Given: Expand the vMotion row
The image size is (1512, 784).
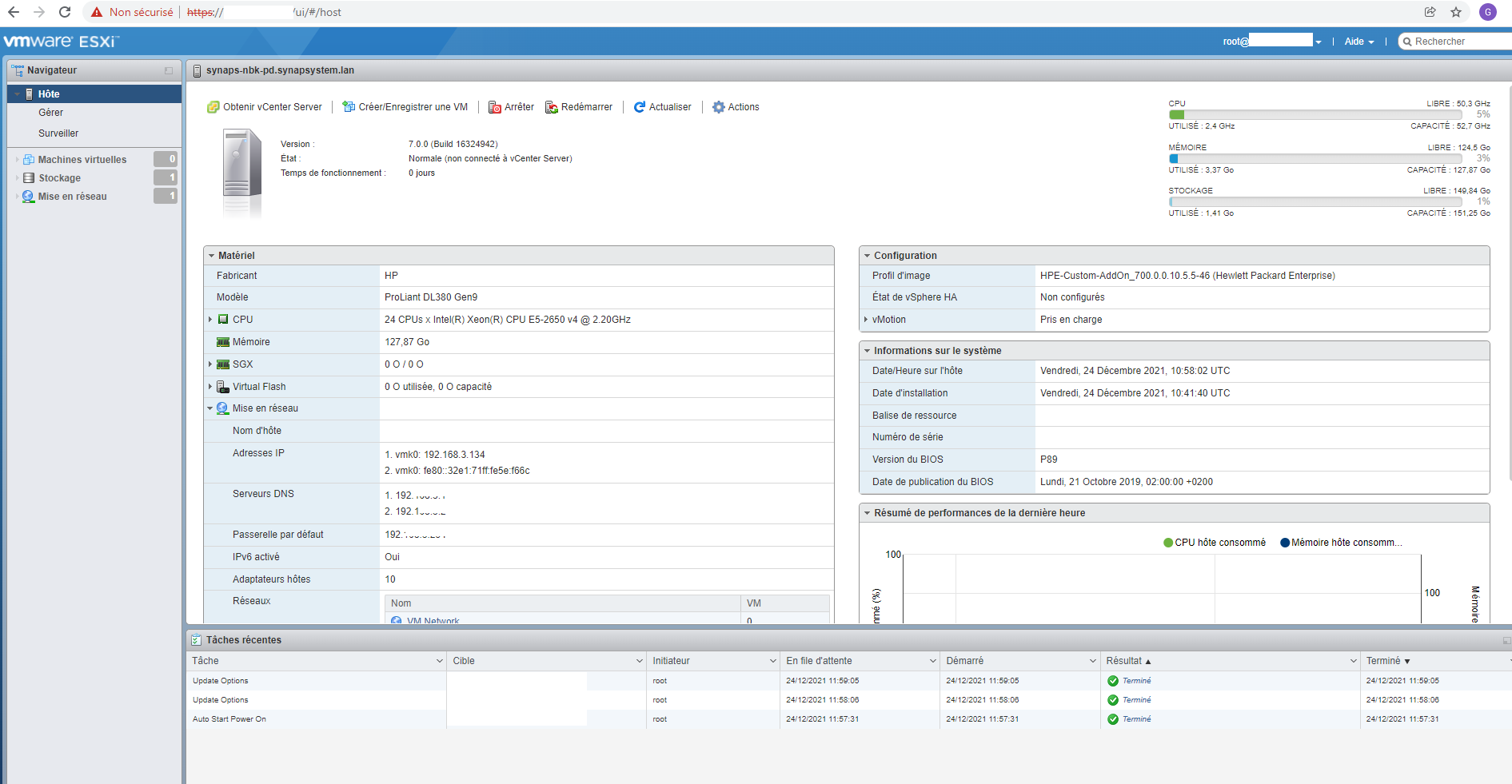Looking at the screenshot, I should tap(866, 320).
